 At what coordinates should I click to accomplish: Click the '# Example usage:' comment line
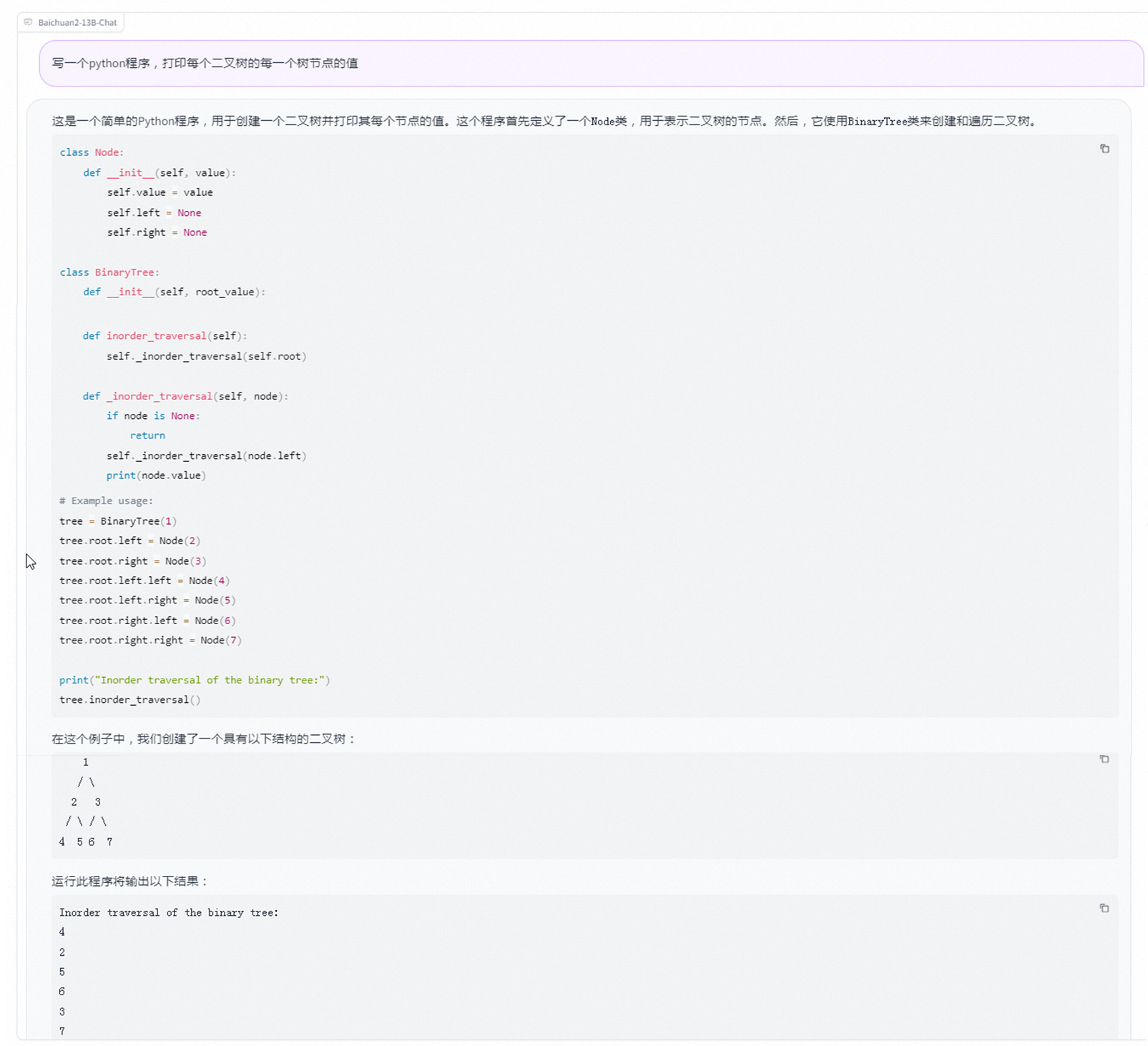[x=106, y=501]
